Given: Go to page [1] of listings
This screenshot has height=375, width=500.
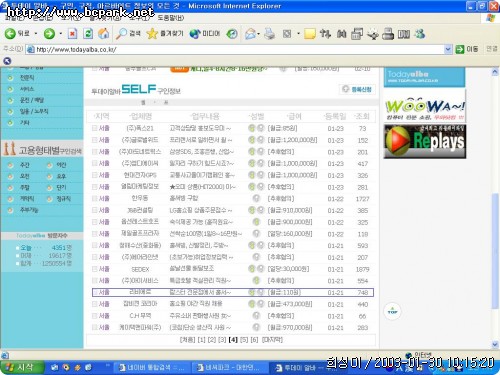Looking at the screenshot, I should (x=201, y=340).
